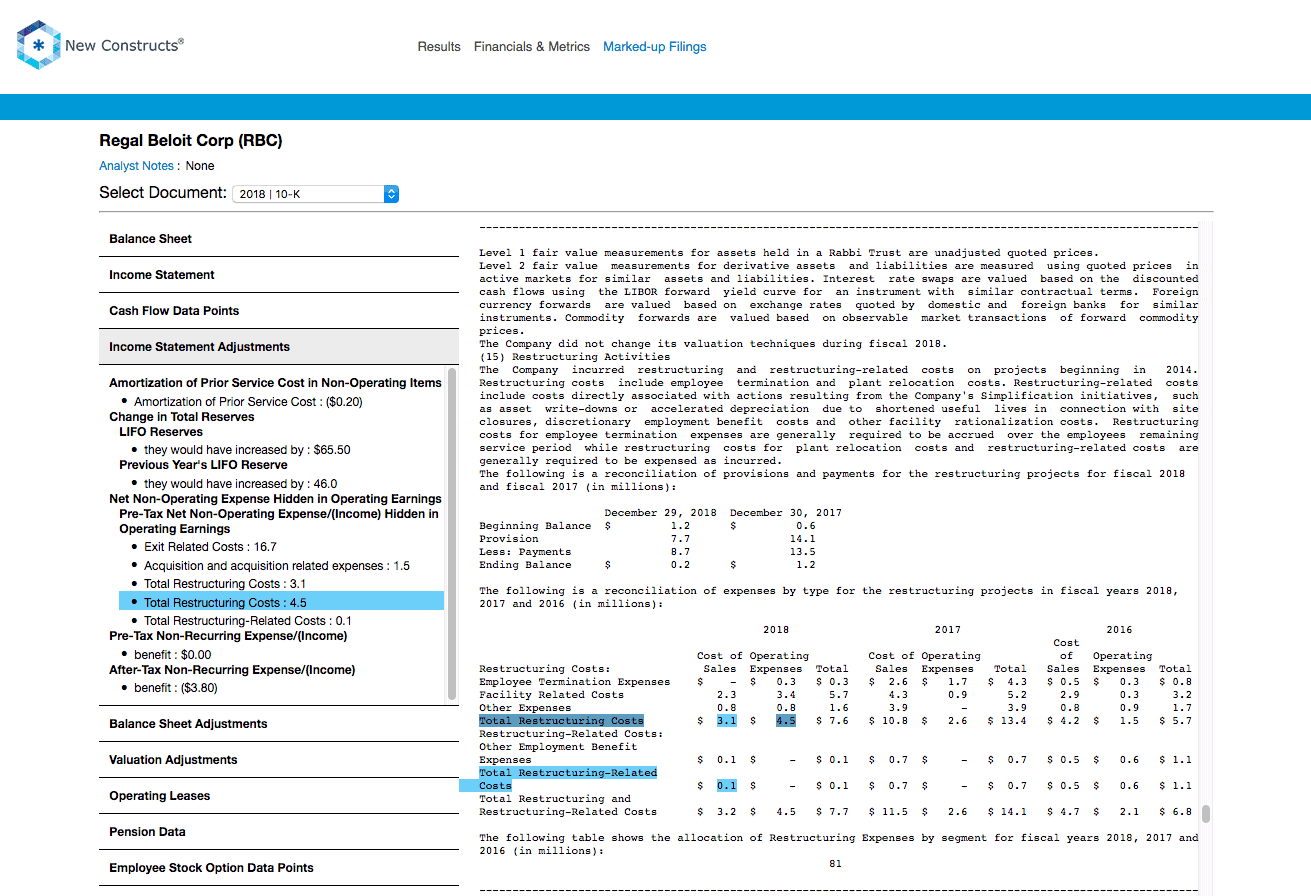The height and width of the screenshot is (896, 1311).
Task: Click the Regal Beloit Corp (RBC) title
Action: coord(191,141)
